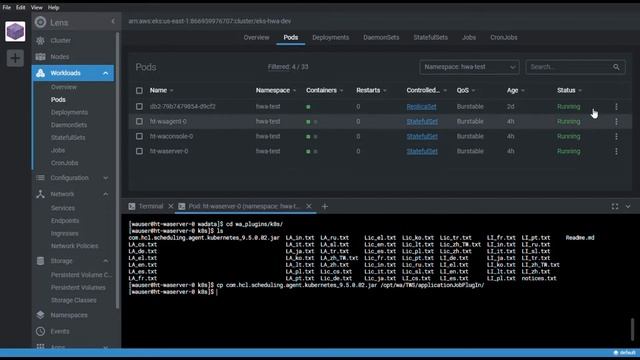
Task: Open Namespaces via its layers icon
Action: [x=40, y=315]
